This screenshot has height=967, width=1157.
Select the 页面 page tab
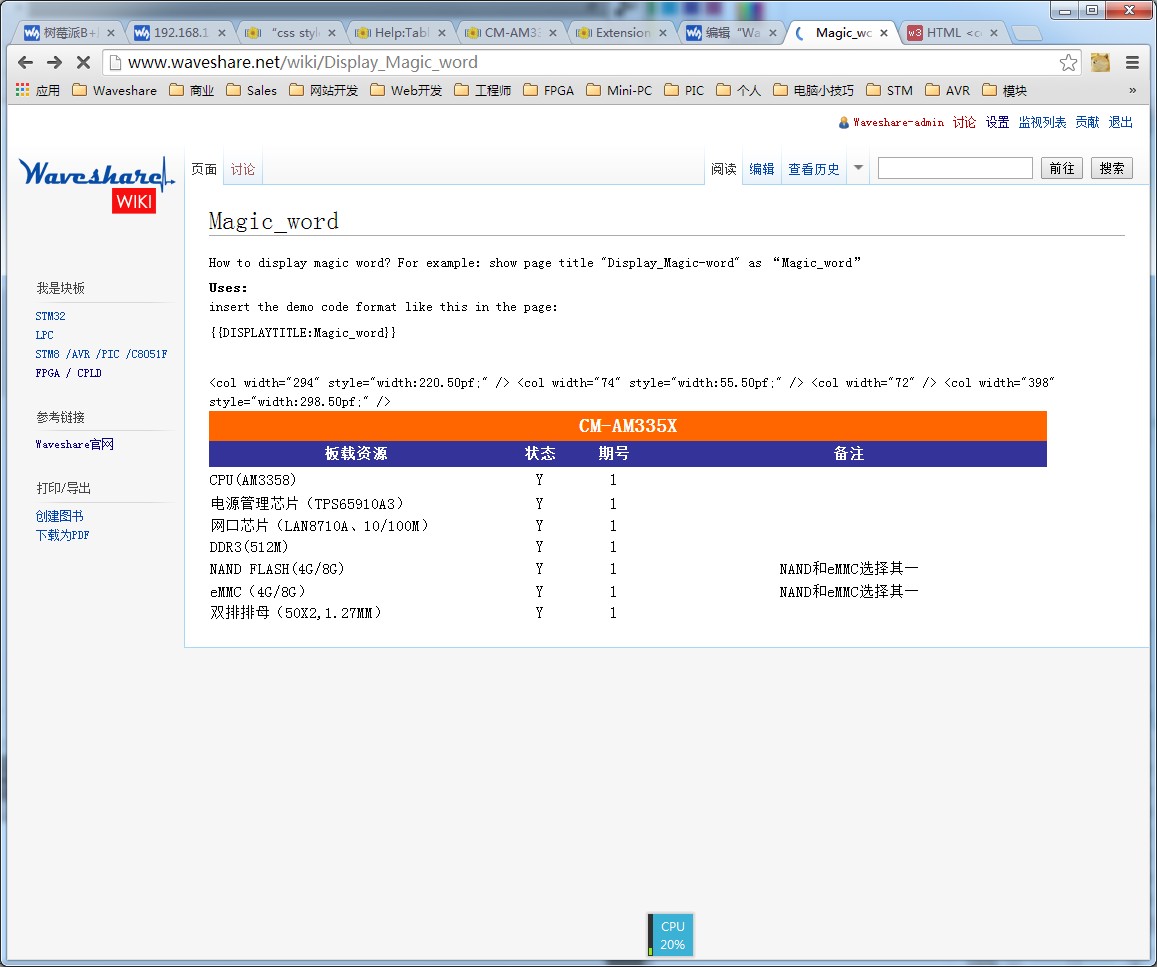(204, 169)
